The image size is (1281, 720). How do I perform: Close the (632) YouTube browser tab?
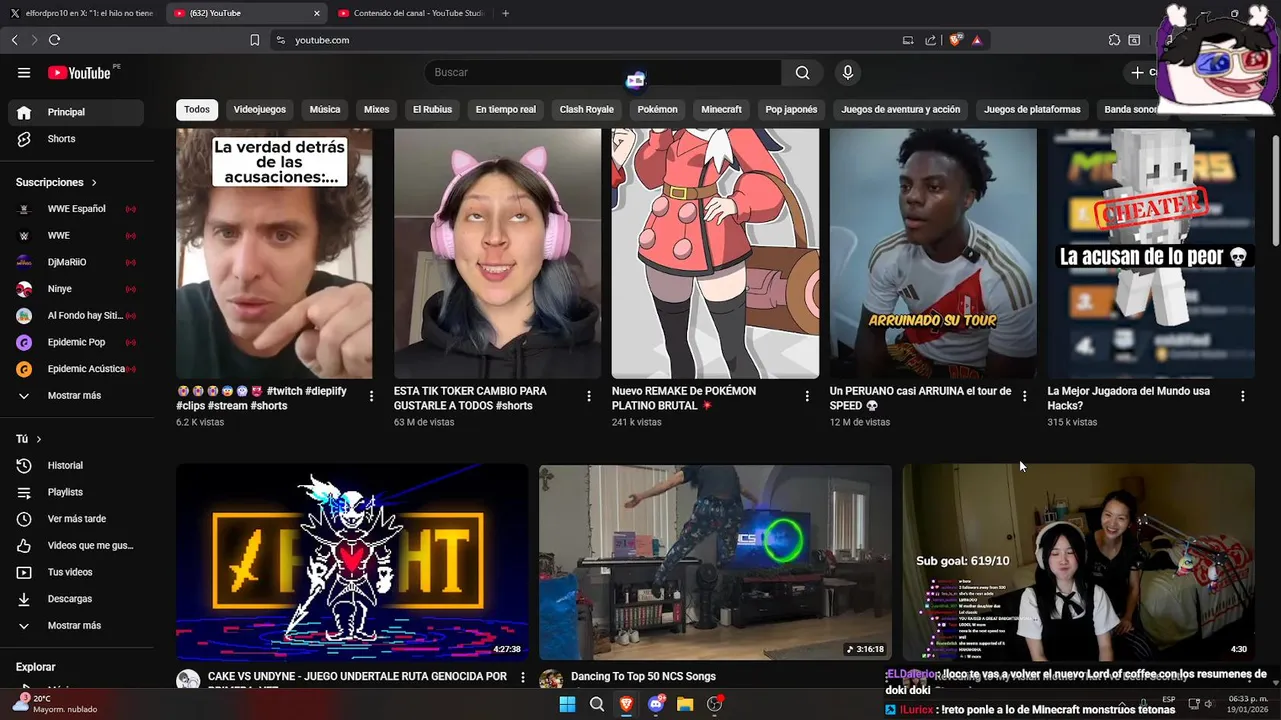[x=317, y=13]
